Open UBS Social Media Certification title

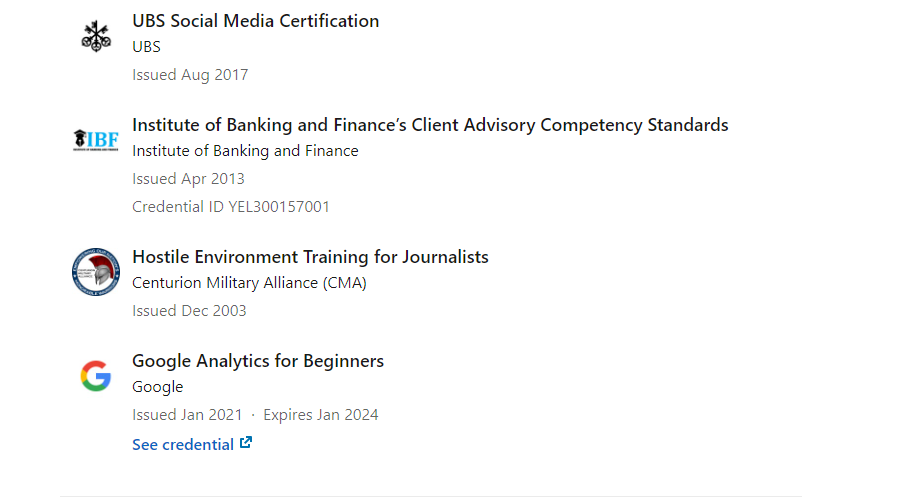click(256, 21)
